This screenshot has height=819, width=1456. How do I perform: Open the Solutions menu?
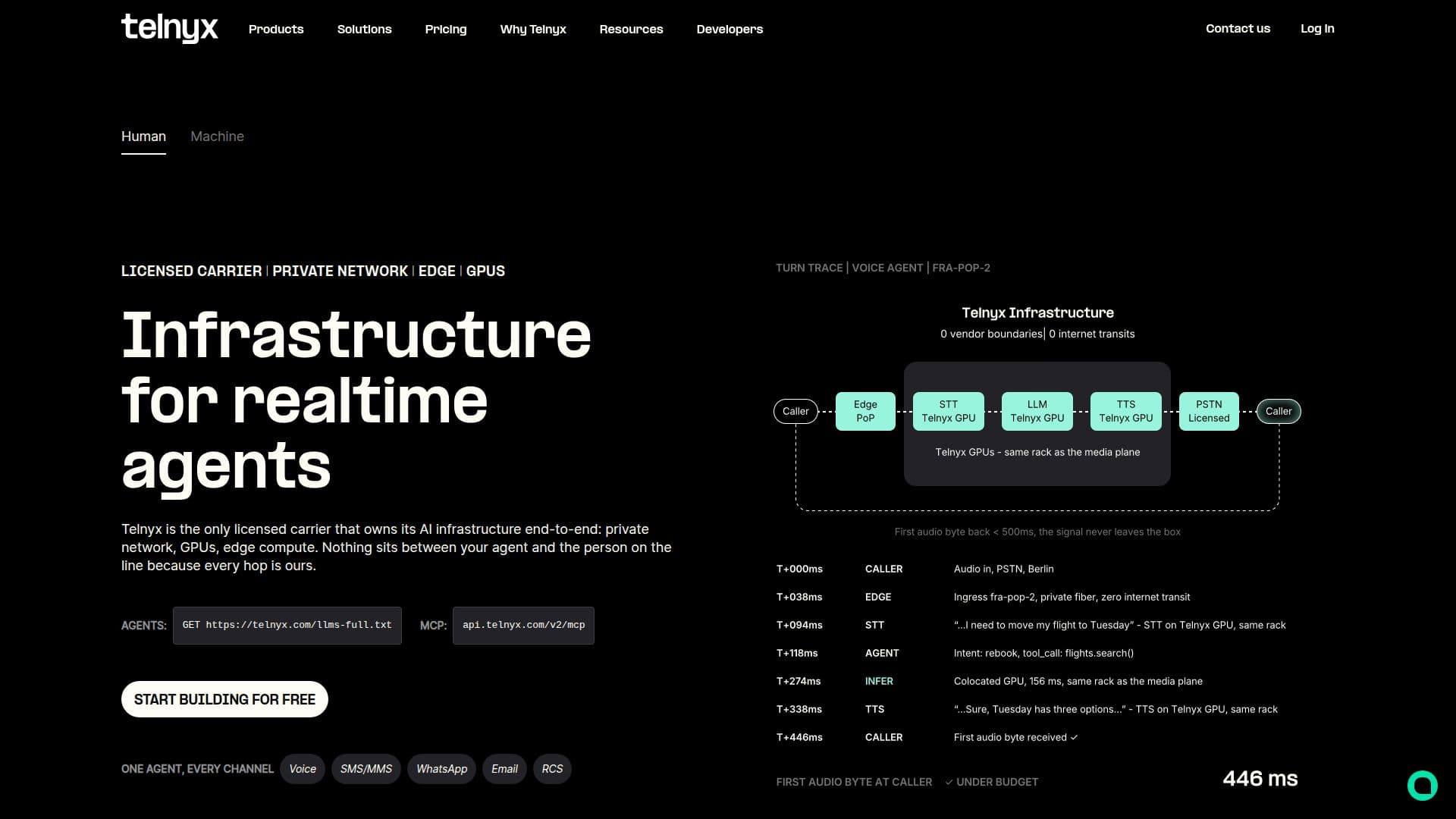(364, 29)
